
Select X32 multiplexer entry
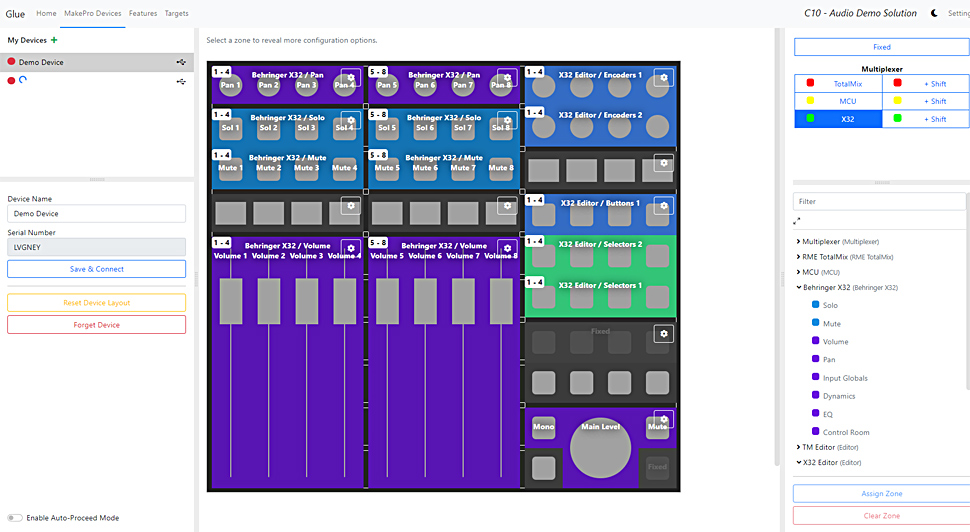pyautogui.click(x=838, y=119)
